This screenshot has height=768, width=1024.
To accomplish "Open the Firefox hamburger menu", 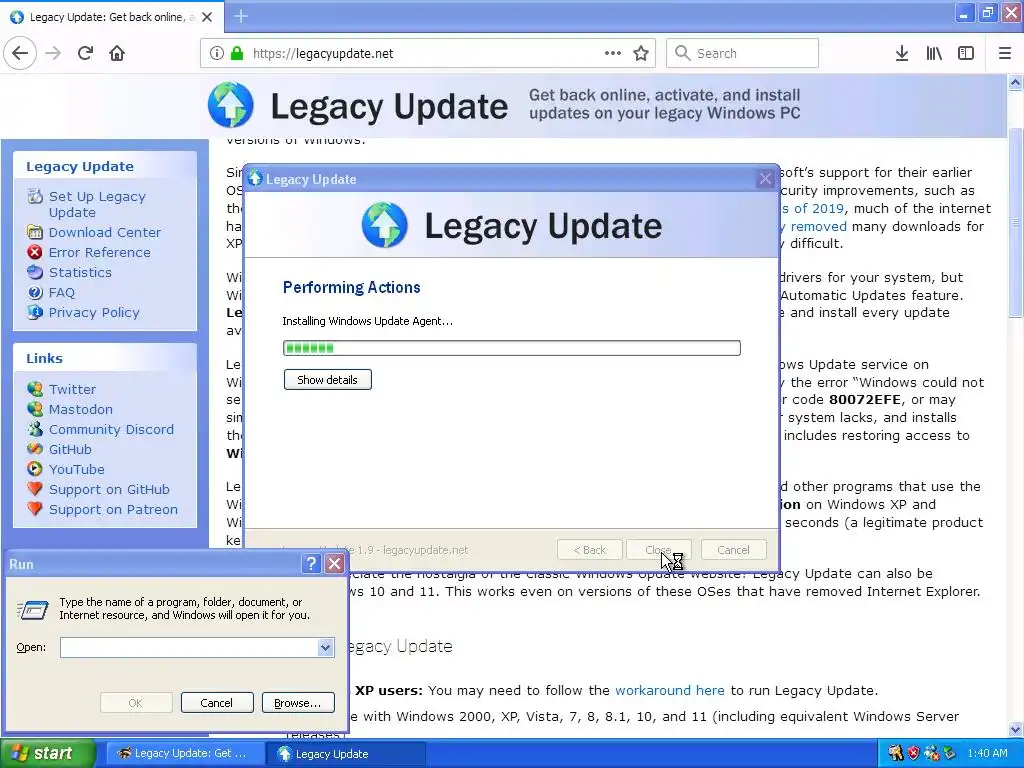I will (x=1005, y=54).
